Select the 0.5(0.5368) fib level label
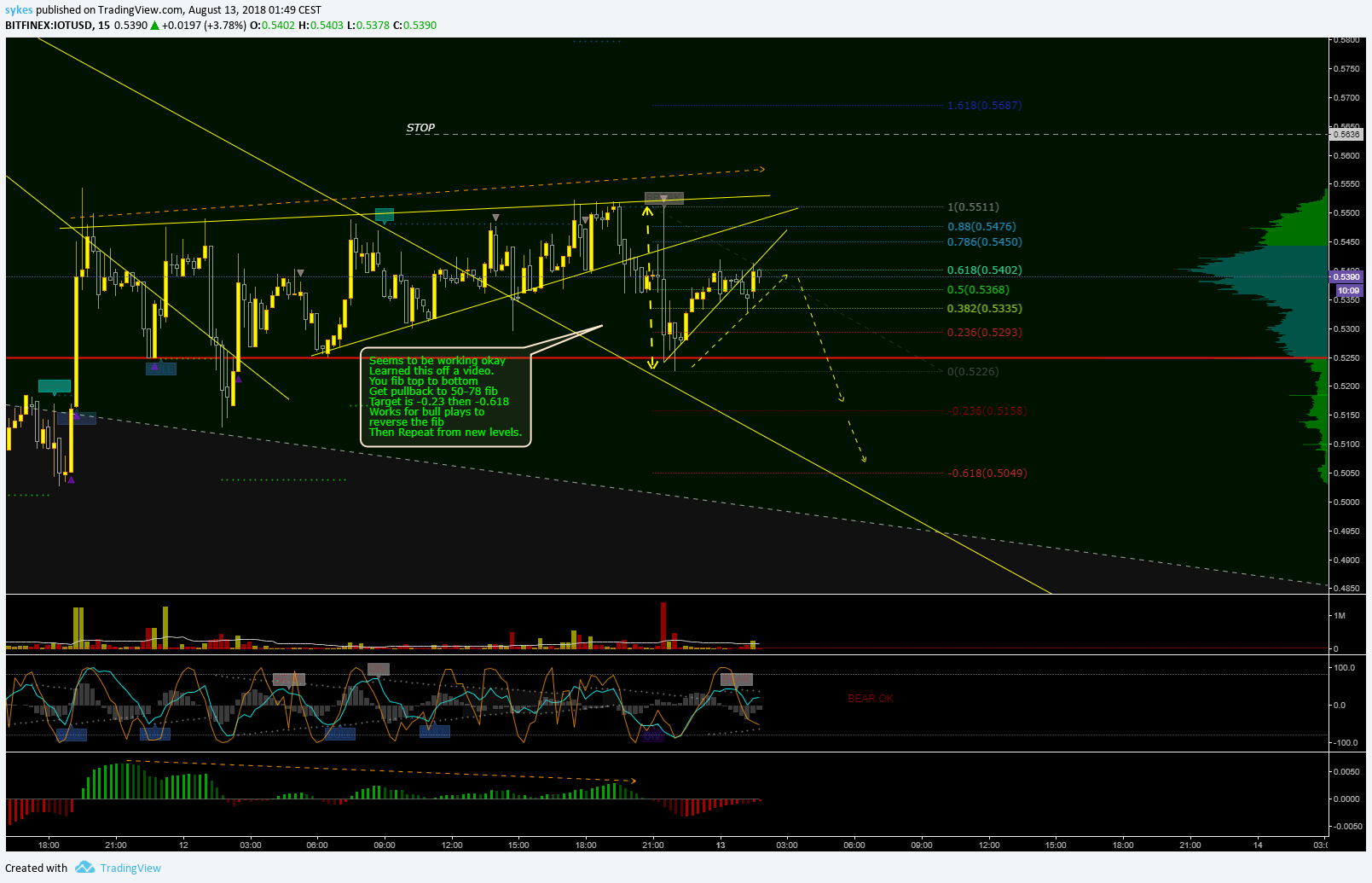Viewport: 1372px width, 883px height. pyautogui.click(x=978, y=290)
